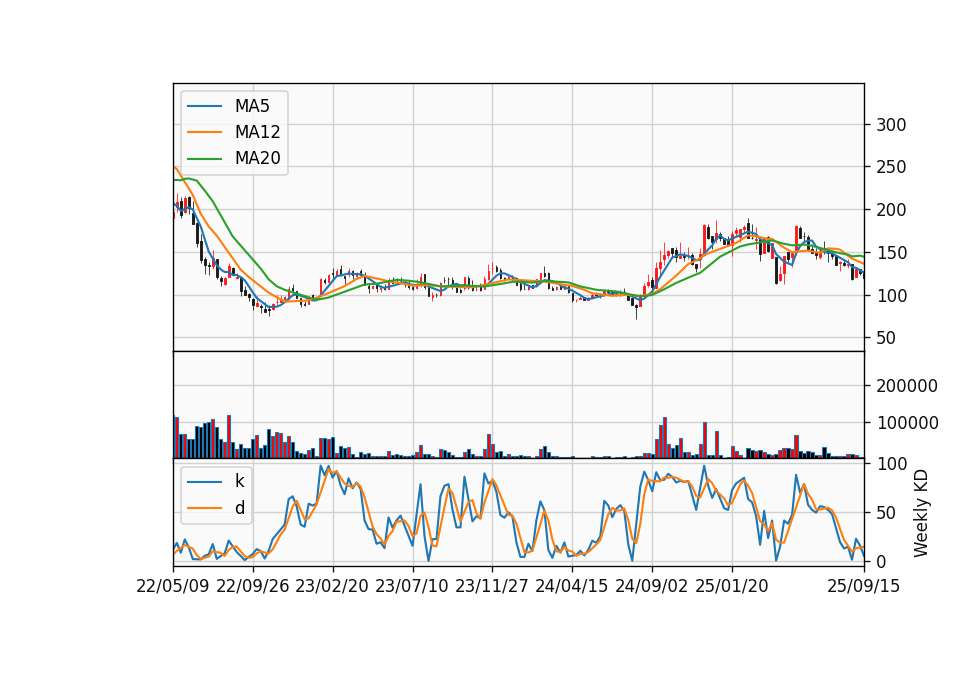This screenshot has width=960, height=690.
Task: Select the blue MA5 legend line
Action: coord(204,107)
